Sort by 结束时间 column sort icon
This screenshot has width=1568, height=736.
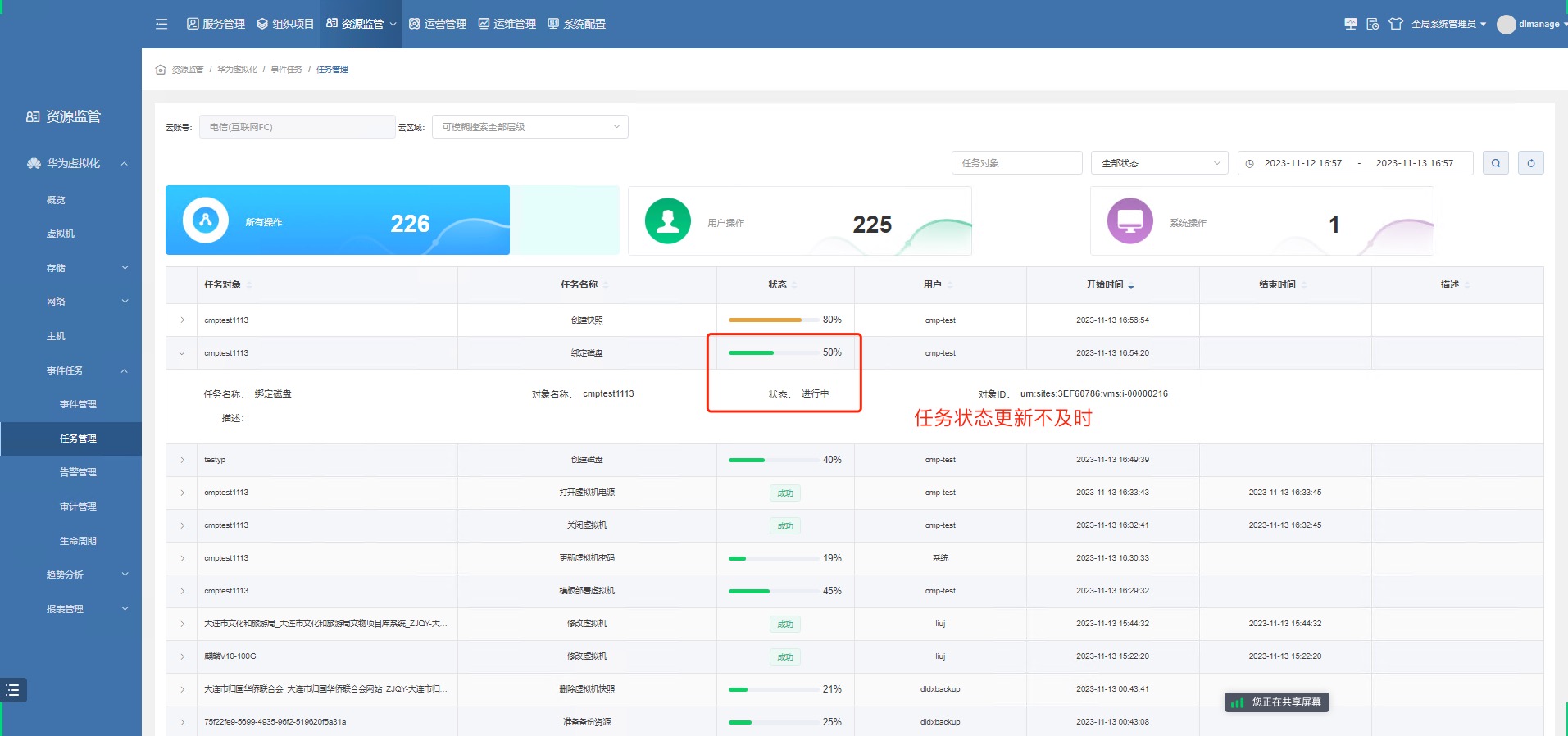pyautogui.click(x=1304, y=285)
